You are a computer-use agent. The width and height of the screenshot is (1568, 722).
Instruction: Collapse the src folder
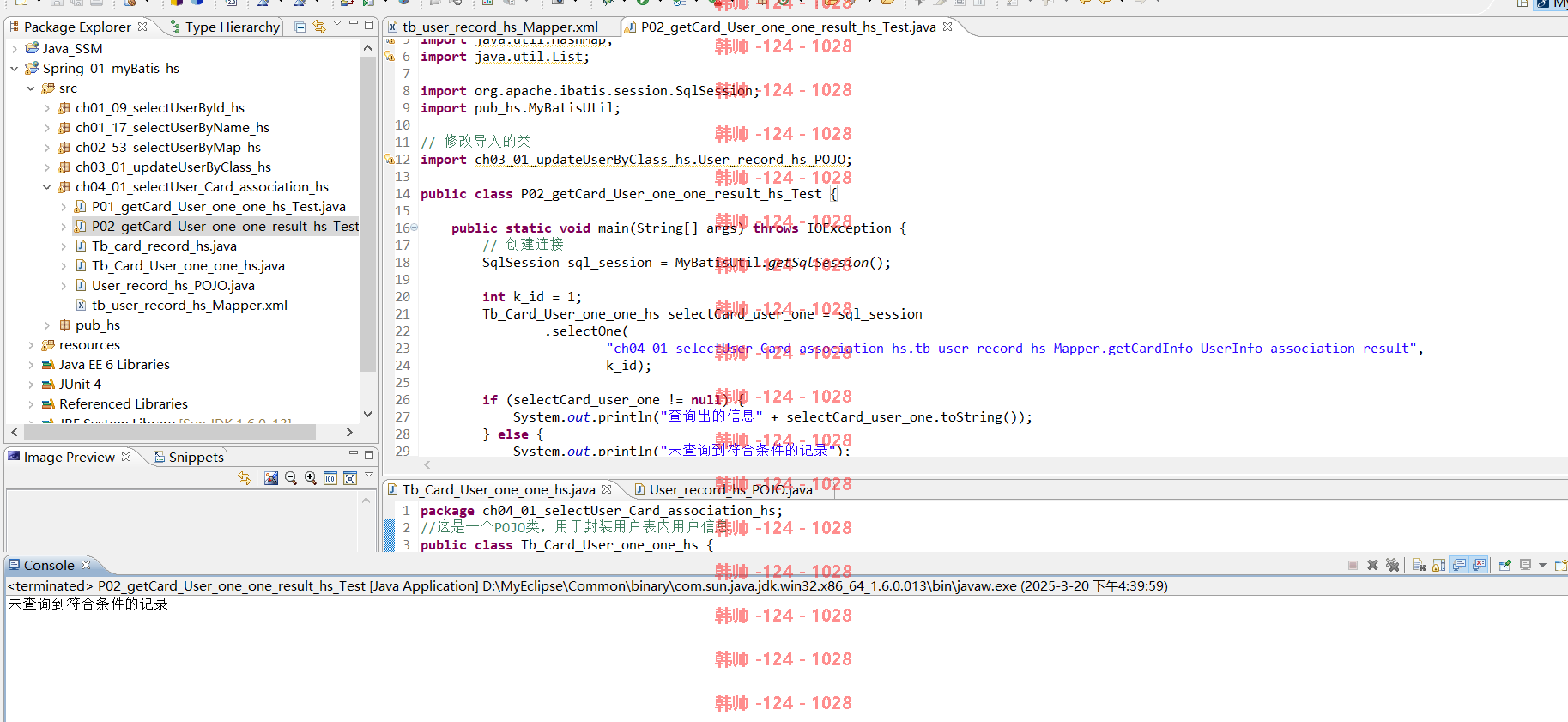(x=31, y=88)
